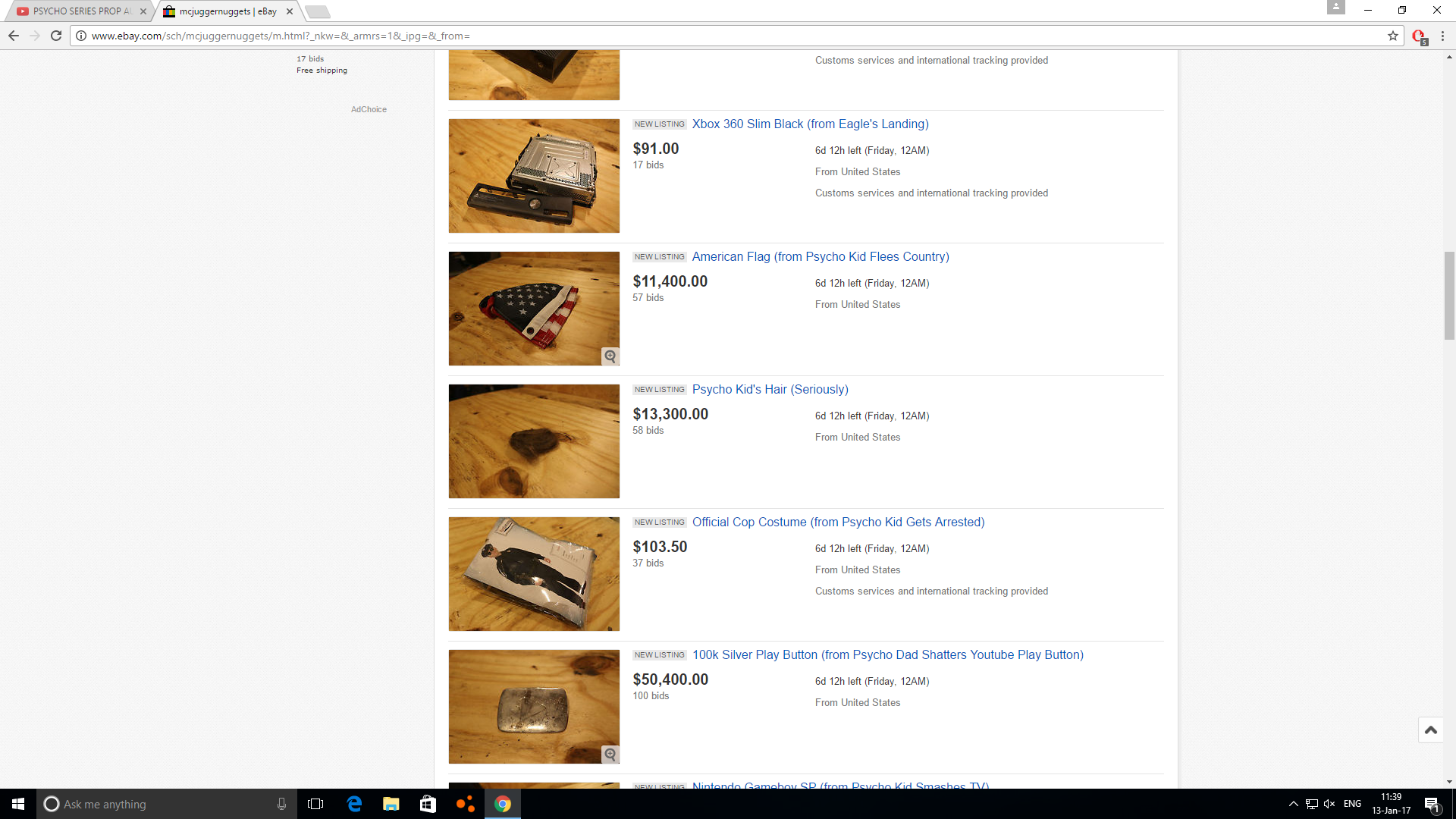Click the 57 bids text
This screenshot has width=1456, height=819.
[x=648, y=297]
